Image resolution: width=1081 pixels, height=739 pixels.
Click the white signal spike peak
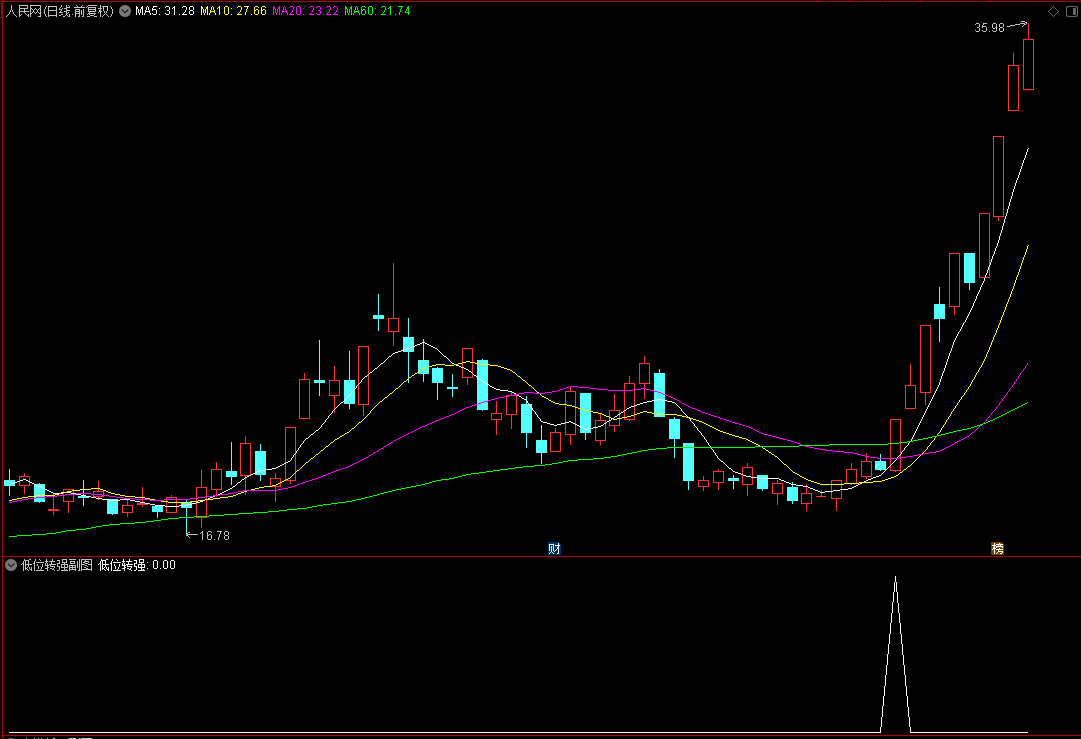point(896,579)
